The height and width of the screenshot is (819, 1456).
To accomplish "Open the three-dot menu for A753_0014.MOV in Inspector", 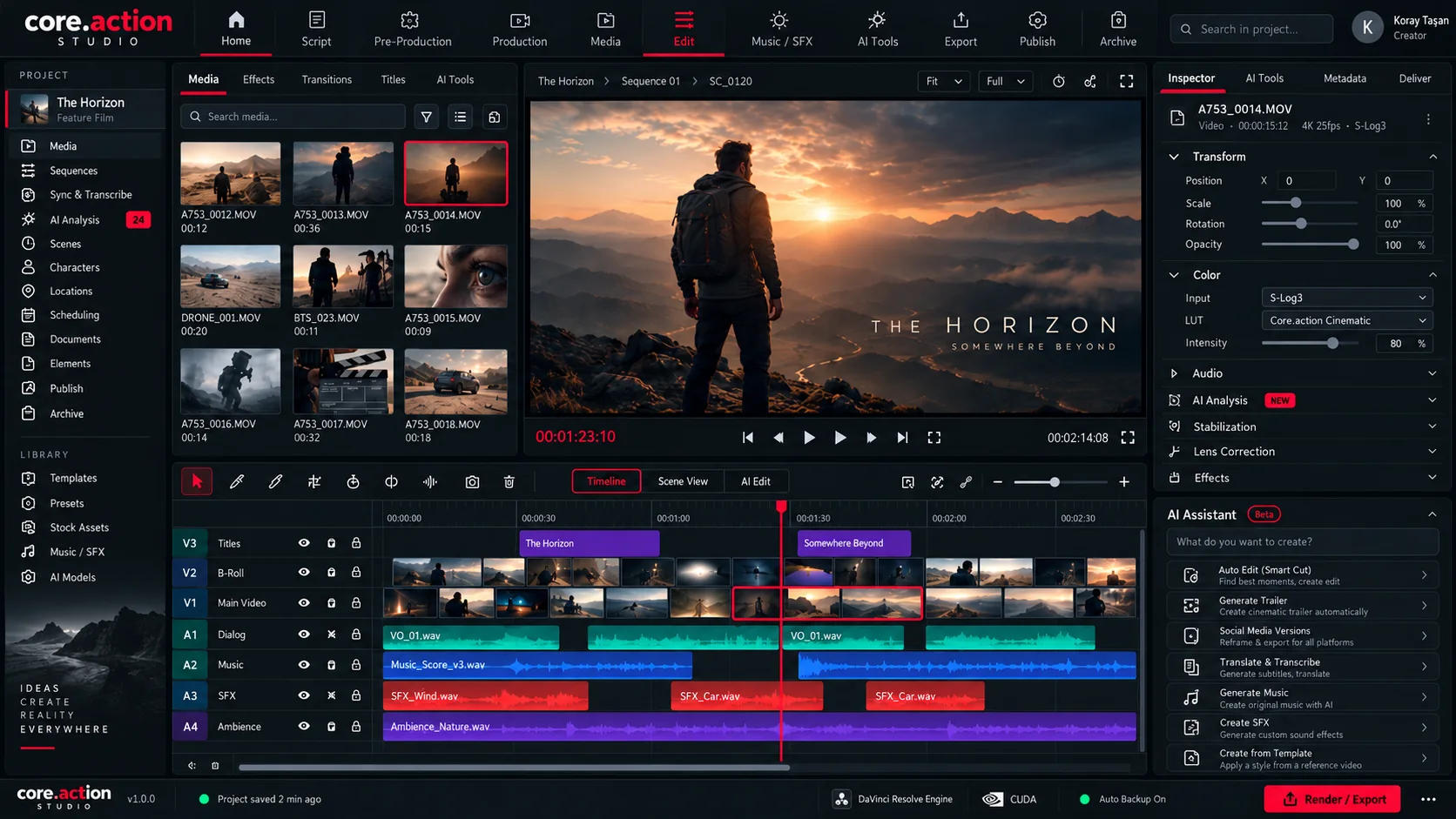I will click(x=1428, y=118).
